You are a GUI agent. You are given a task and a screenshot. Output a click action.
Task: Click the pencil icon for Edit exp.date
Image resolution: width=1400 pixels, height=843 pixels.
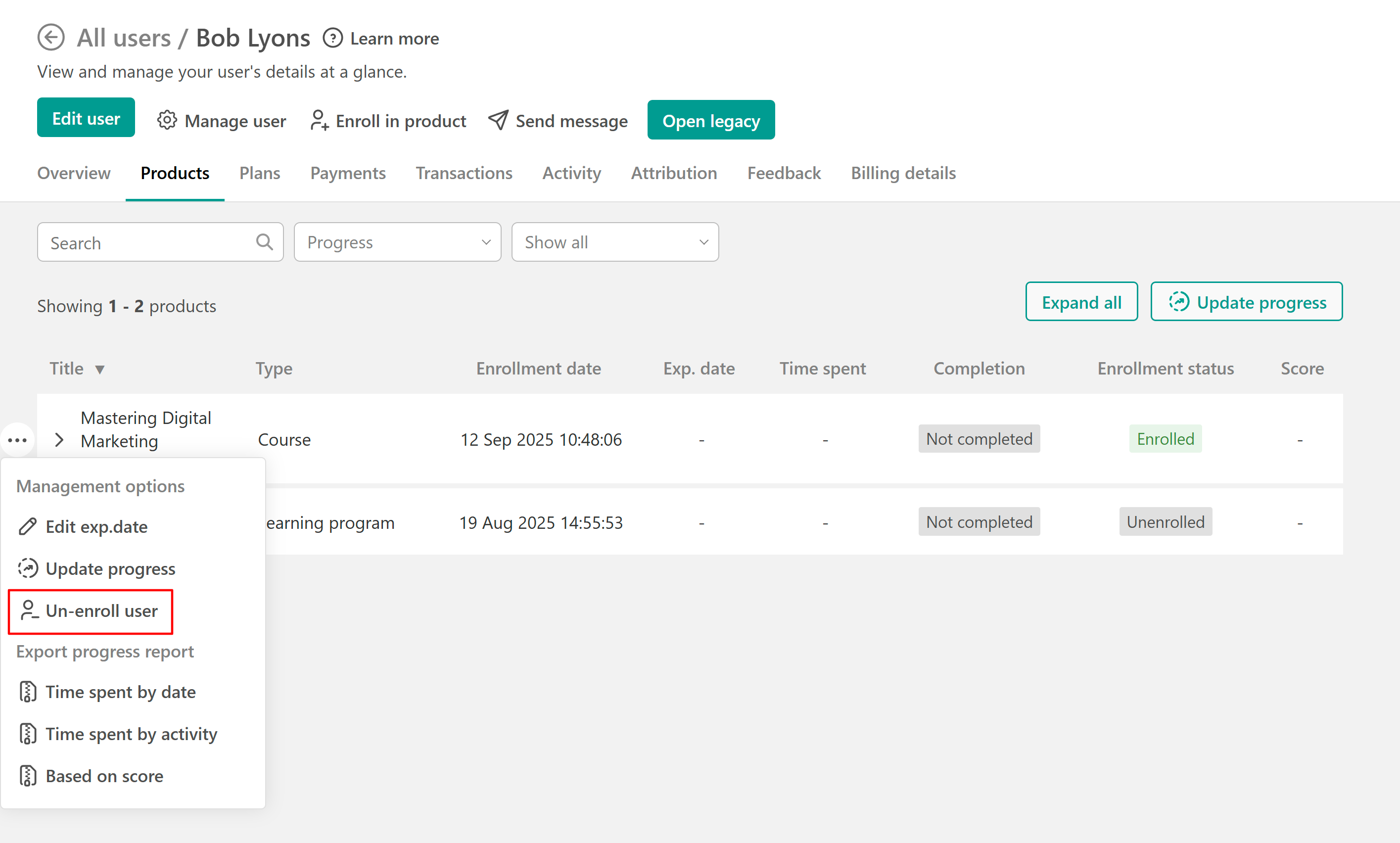tap(28, 526)
